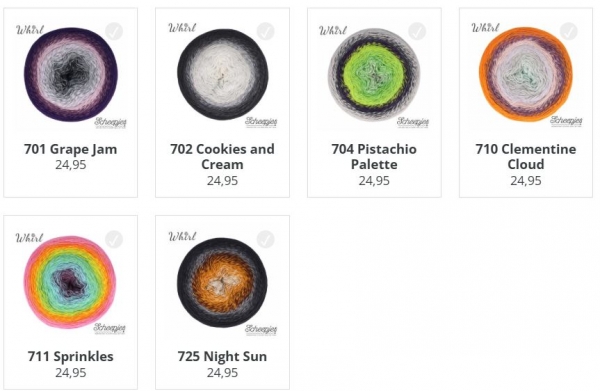The height and width of the screenshot is (391, 600).
Task: Open the Night Sun yarn cake image
Action: (x=222, y=282)
